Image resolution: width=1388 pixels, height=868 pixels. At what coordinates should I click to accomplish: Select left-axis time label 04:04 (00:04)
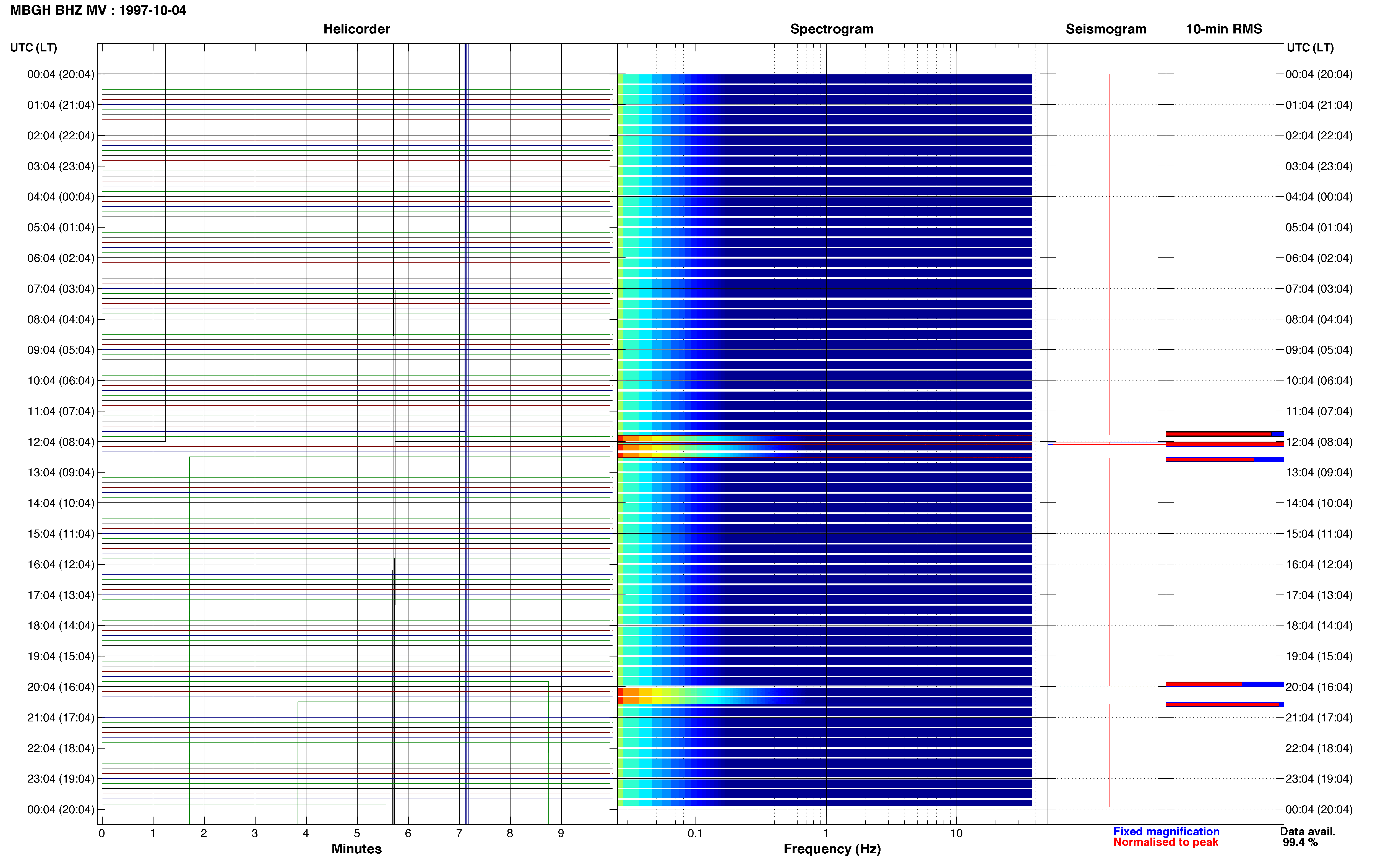point(61,197)
